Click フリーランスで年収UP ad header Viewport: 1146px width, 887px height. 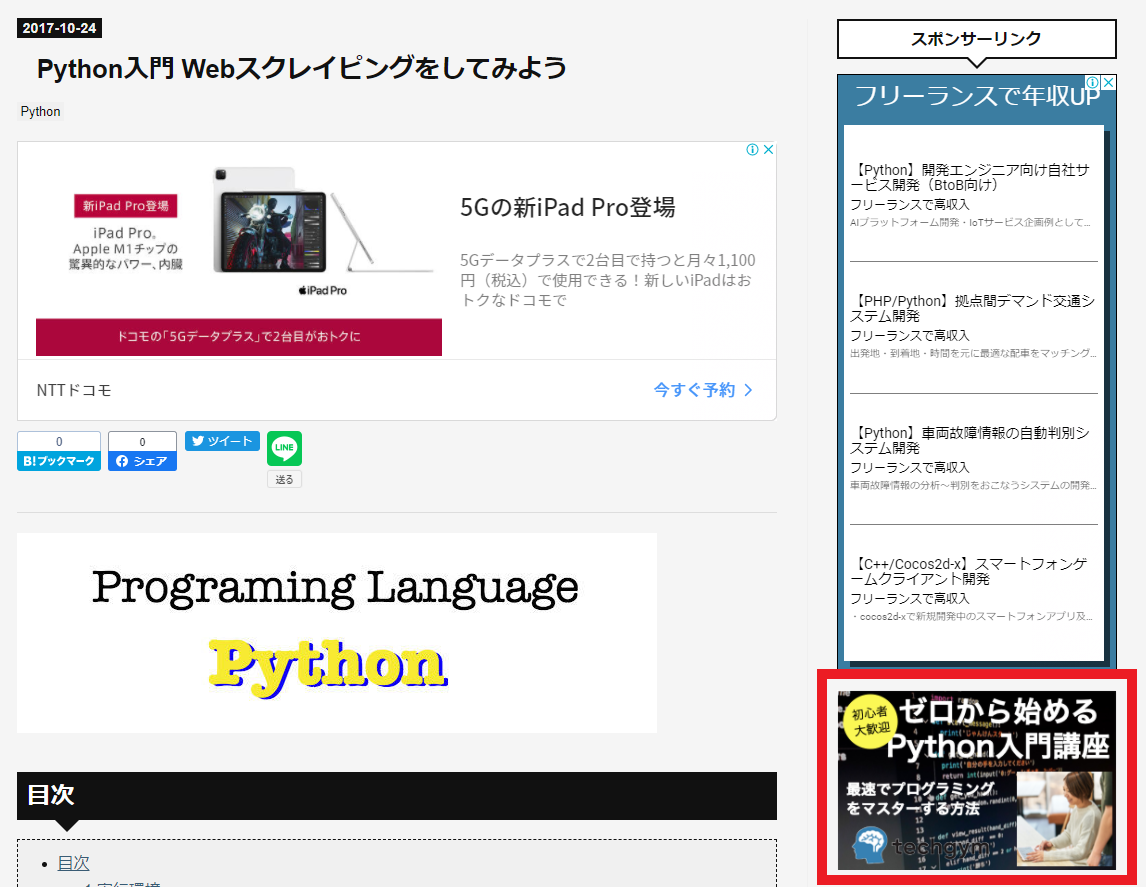(976, 96)
